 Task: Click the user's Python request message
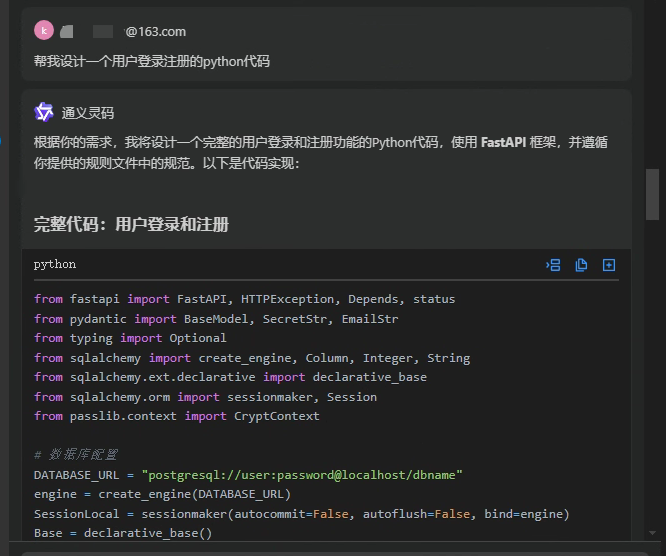point(152,61)
